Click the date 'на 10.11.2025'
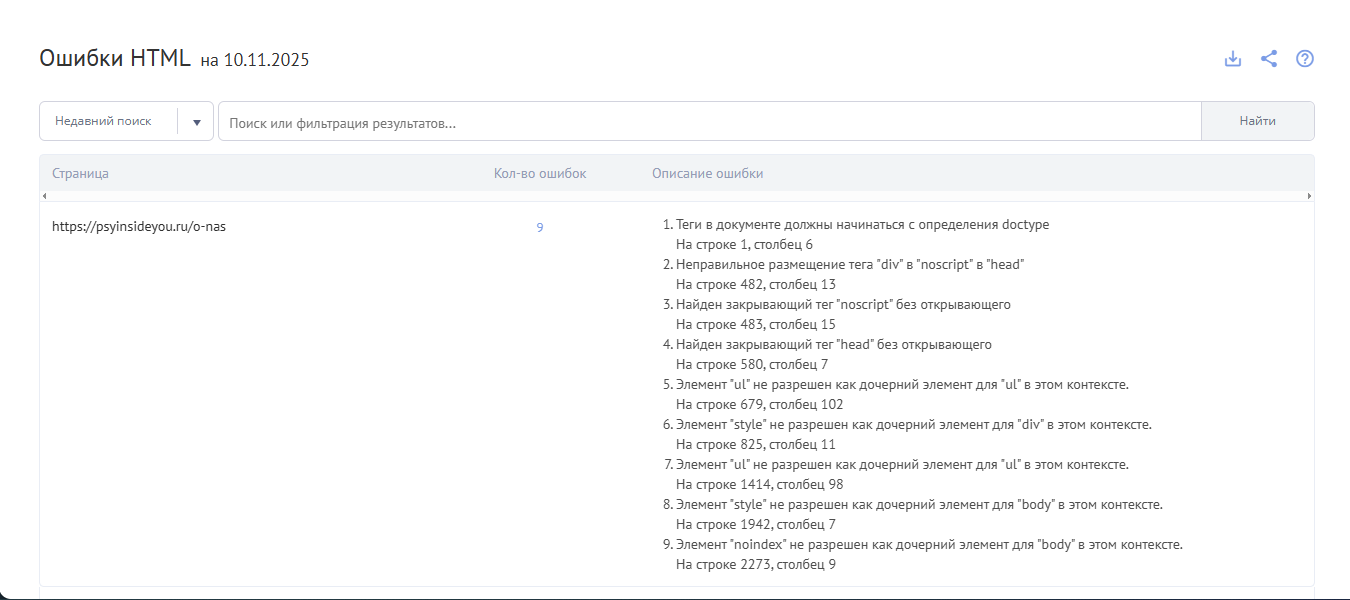Image resolution: width=1350 pixels, height=600 pixels. pyautogui.click(x=255, y=61)
